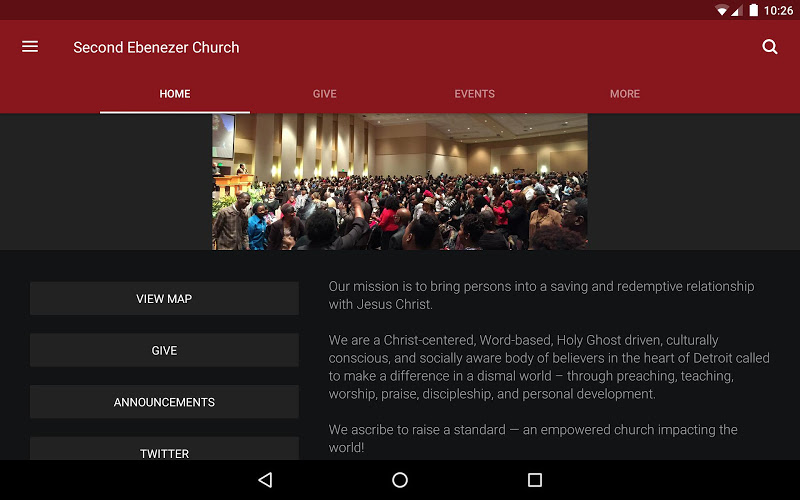
Task: Tap the Android back triangle button
Action: click(x=265, y=480)
